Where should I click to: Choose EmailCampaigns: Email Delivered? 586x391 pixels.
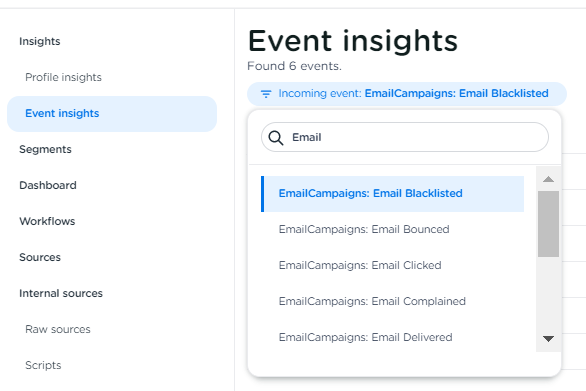[392, 337]
